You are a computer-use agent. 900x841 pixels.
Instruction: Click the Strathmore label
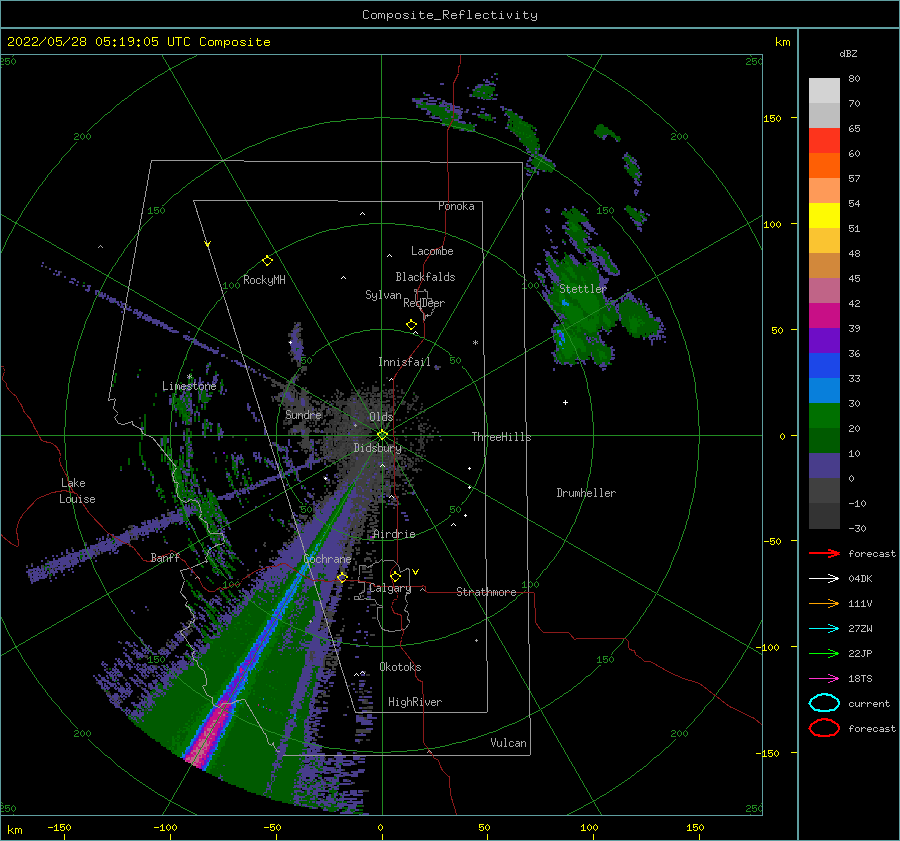(x=486, y=592)
